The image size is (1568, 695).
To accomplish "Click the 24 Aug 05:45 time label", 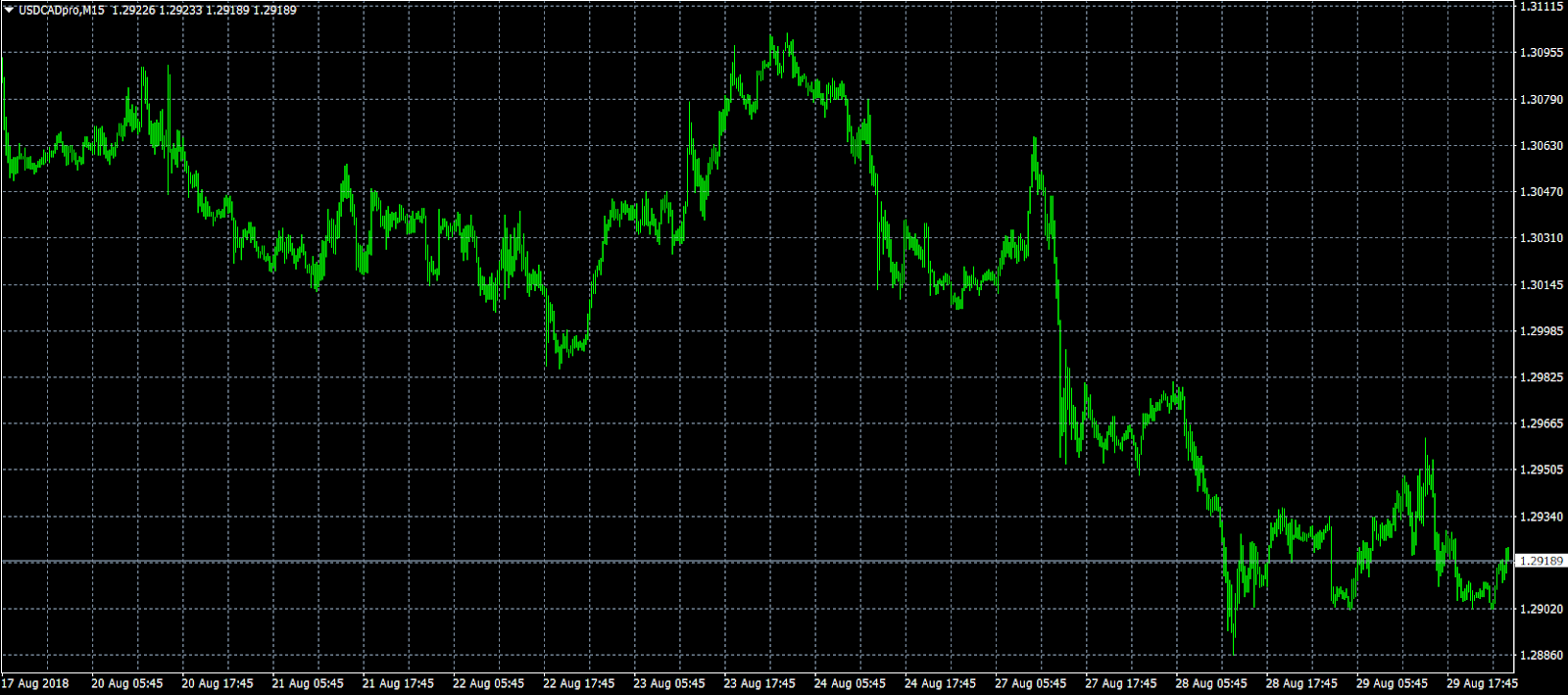I will pyautogui.click(x=850, y=684).
